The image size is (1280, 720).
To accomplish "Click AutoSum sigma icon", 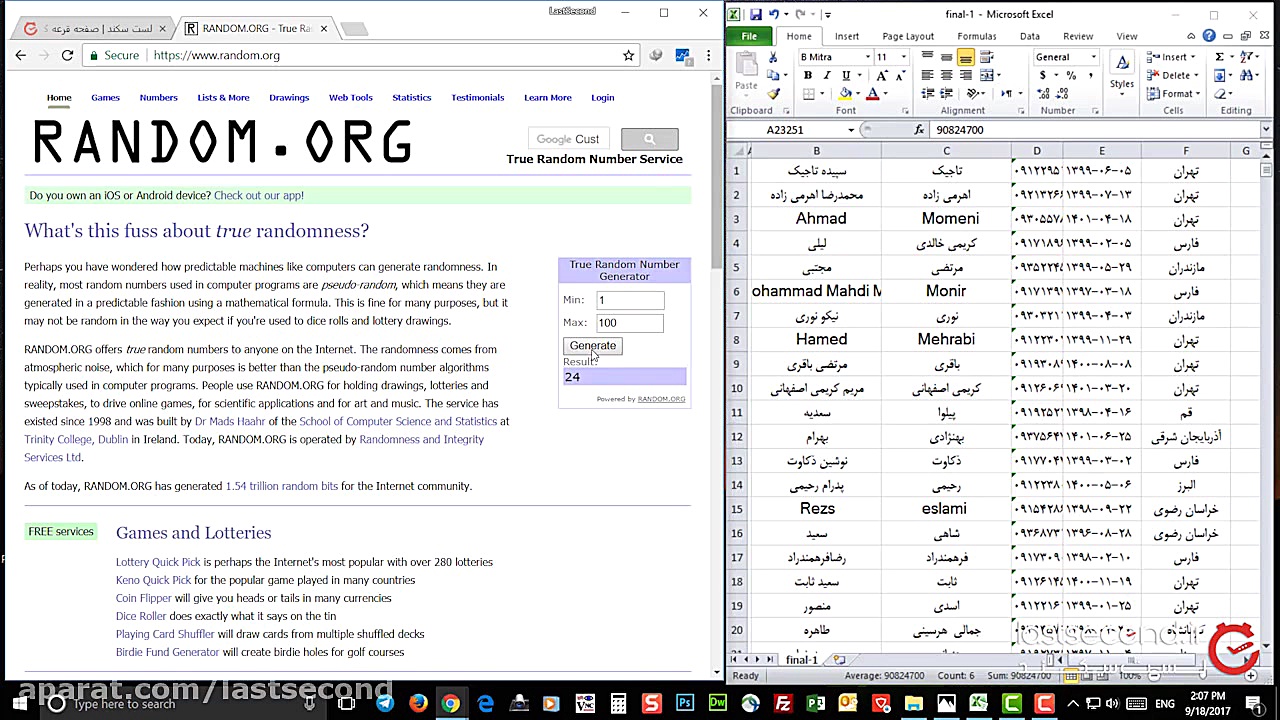I will point(1219,57).
